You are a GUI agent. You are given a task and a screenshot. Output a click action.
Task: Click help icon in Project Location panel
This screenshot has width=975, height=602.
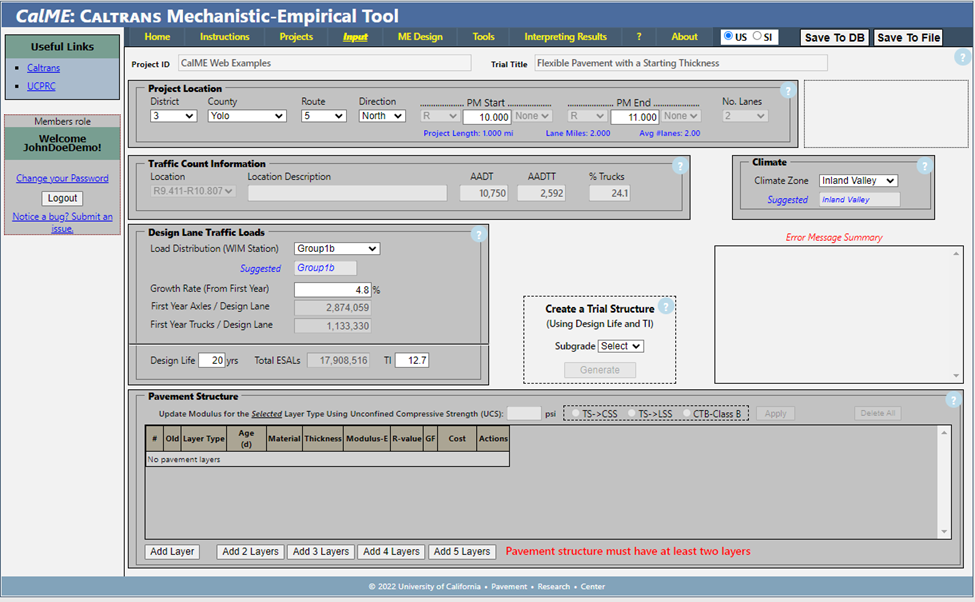click(x=787, y=91)
